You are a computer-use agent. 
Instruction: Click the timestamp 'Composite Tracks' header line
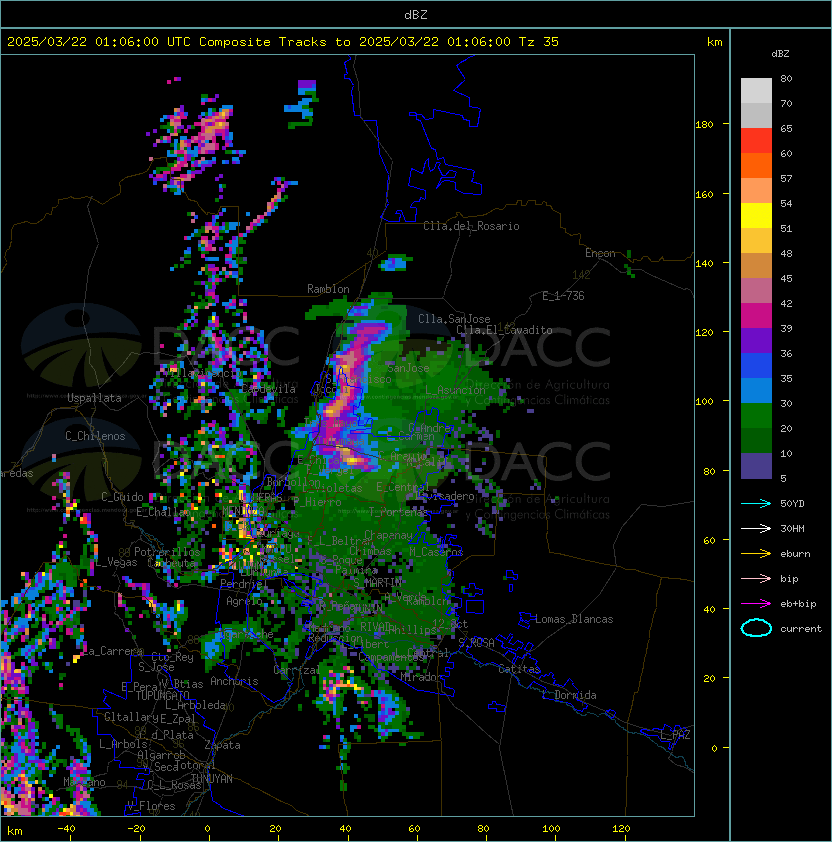click(x=283, y=42)
